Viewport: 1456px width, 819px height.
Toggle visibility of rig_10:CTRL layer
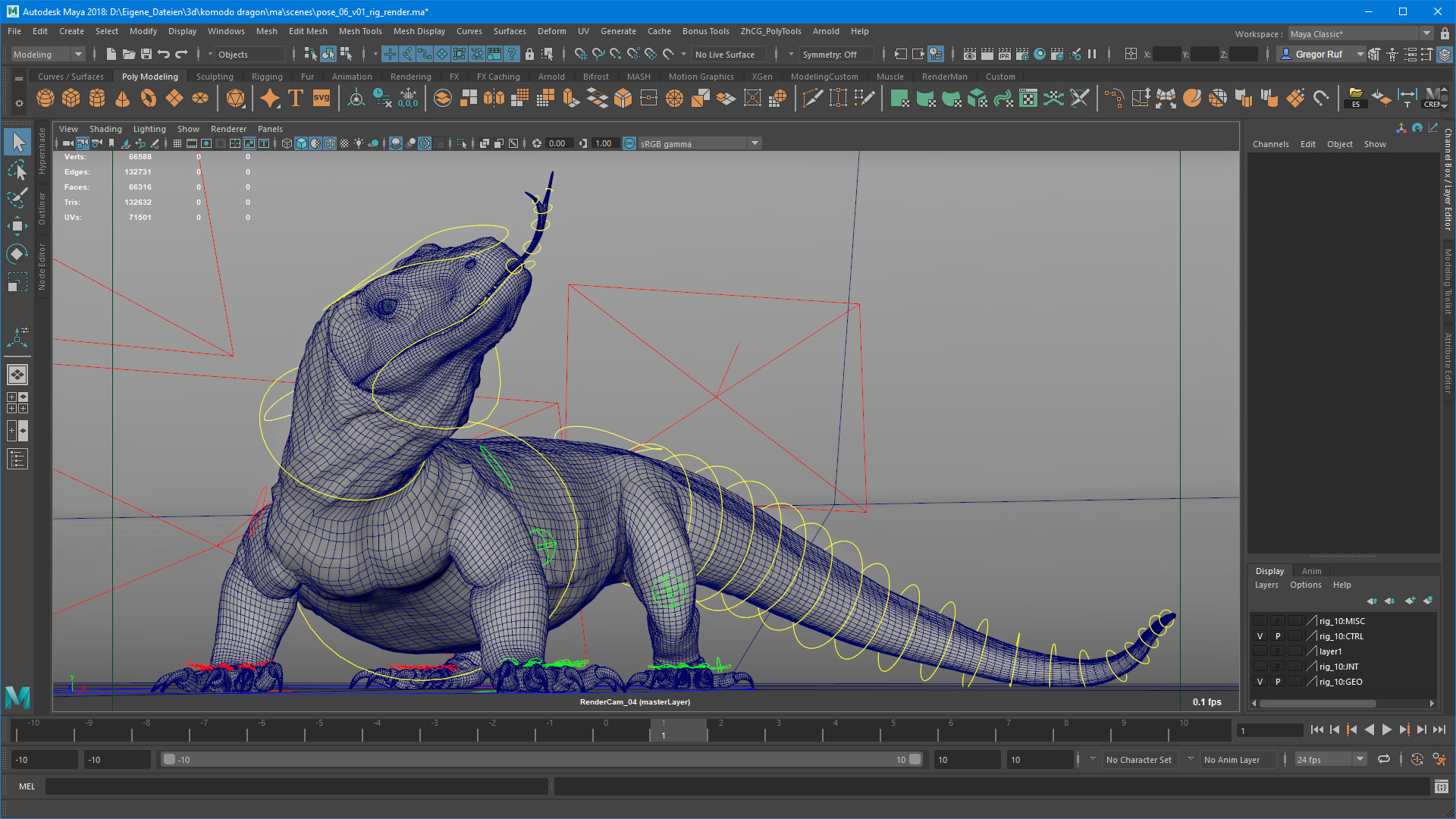click(x=1260, y=636)
